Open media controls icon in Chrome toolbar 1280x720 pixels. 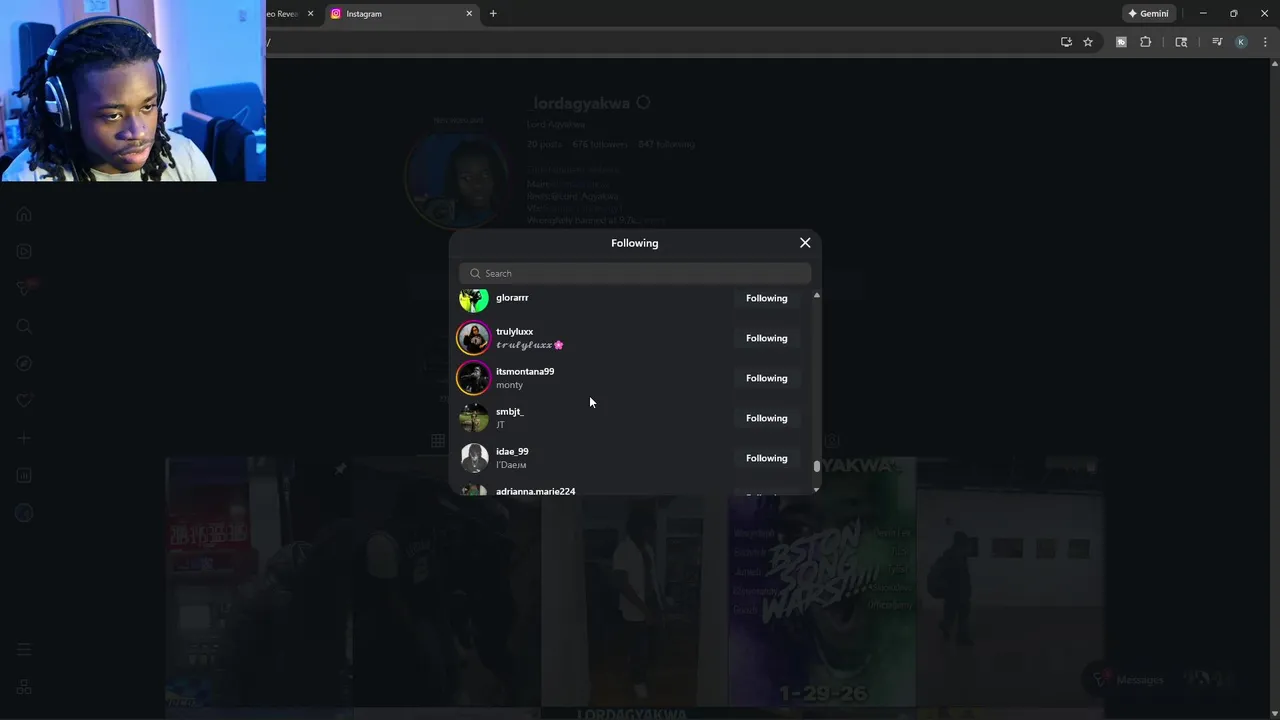1217,42
